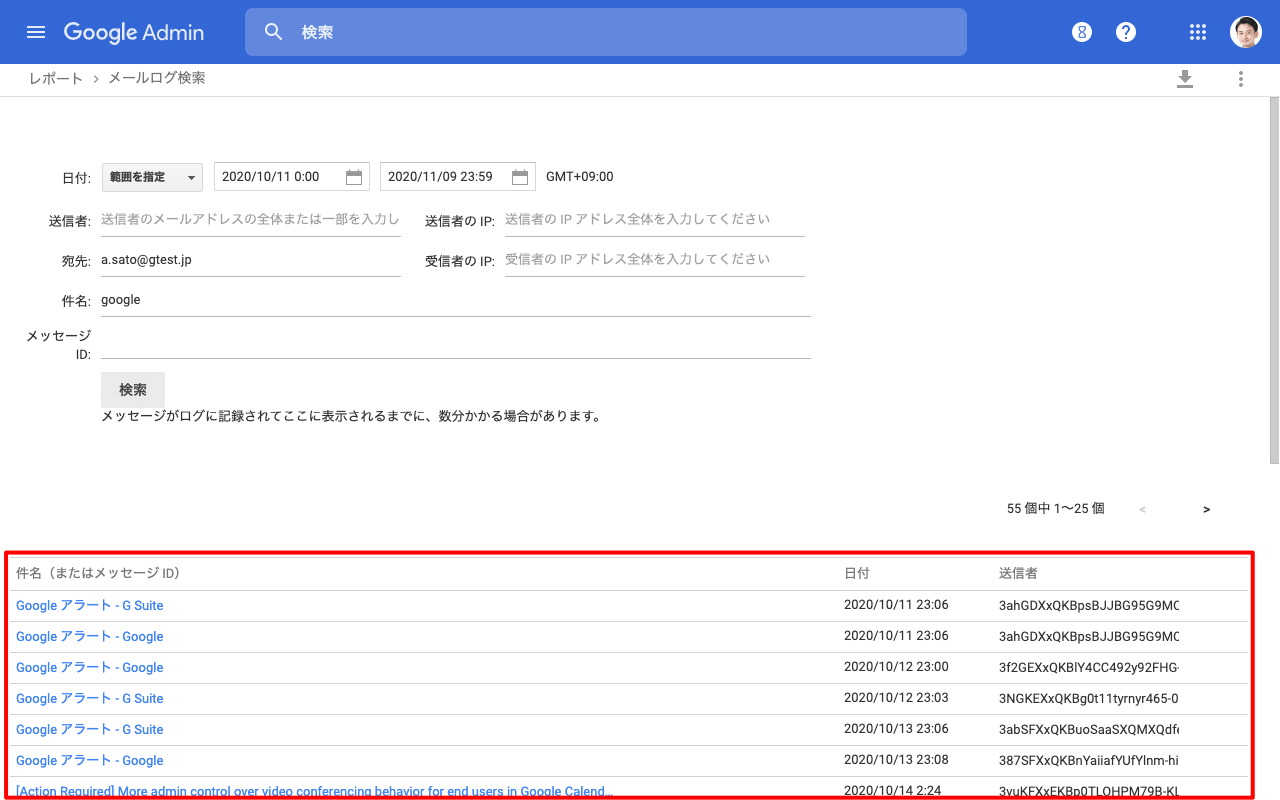This screenshot has width=1280, height=800.
Task: Click sender 3NGKEXxQKBg0t11tyrnyr465-0
Action: pyautogui.click(x=1089, y=698)
